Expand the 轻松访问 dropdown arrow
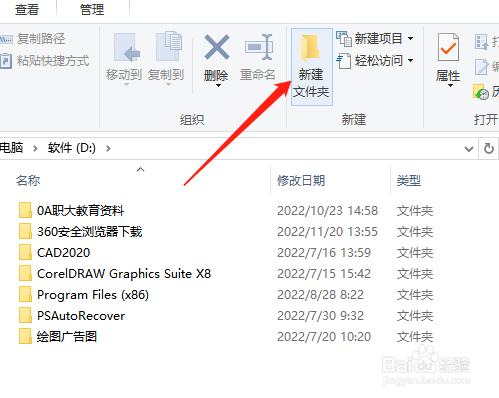Image resolution: width=499 pixels, height=398 pixels. click(411, 61)
